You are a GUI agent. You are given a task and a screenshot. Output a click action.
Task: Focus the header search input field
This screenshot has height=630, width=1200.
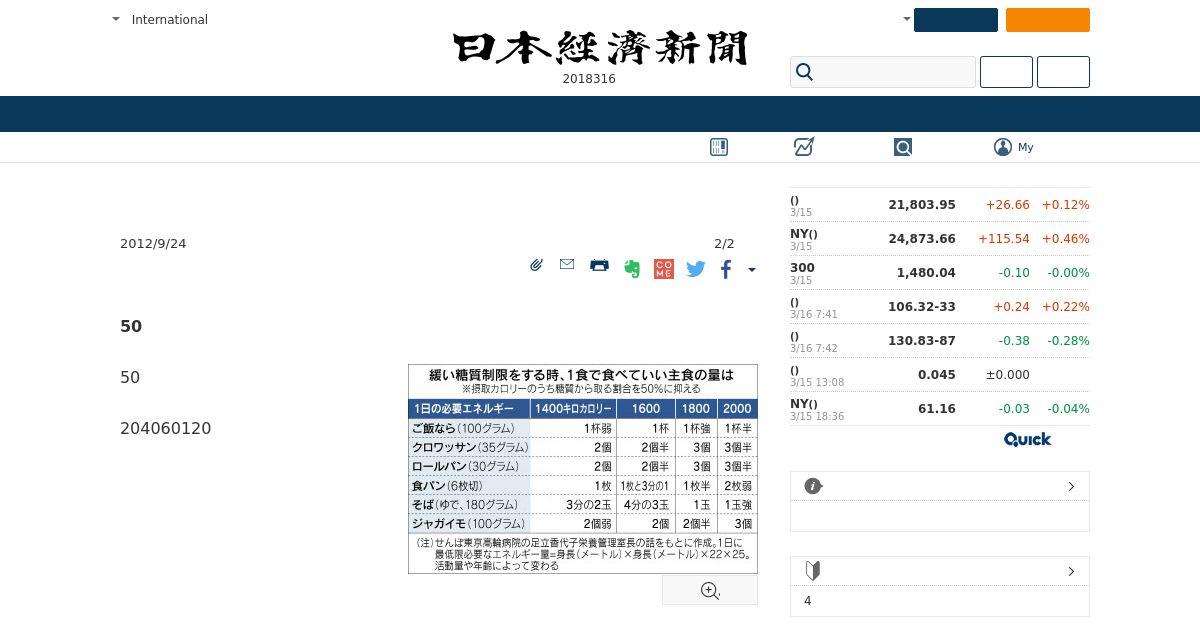coord(883,72)
